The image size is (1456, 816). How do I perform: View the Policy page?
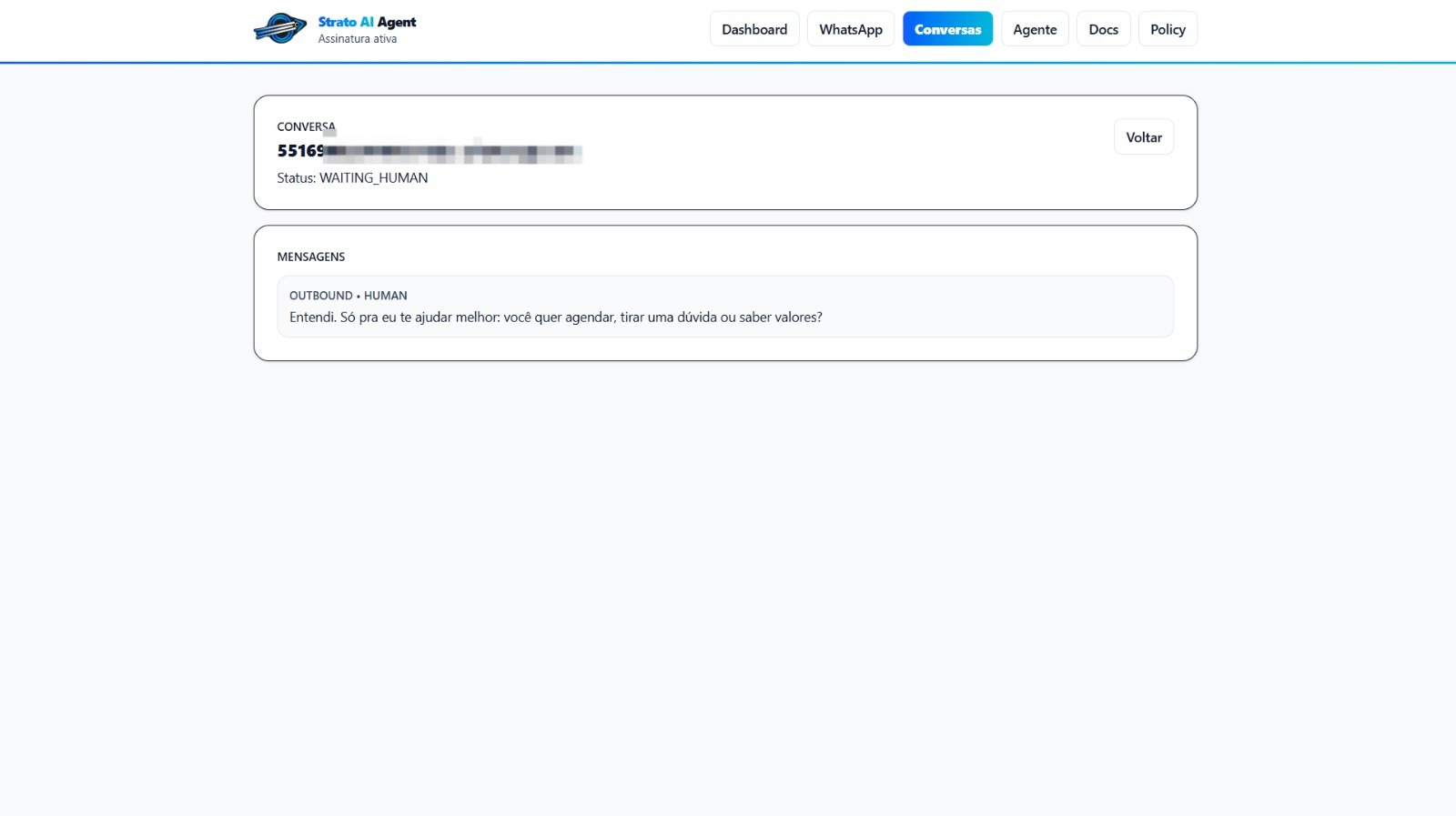[1168, 29]
